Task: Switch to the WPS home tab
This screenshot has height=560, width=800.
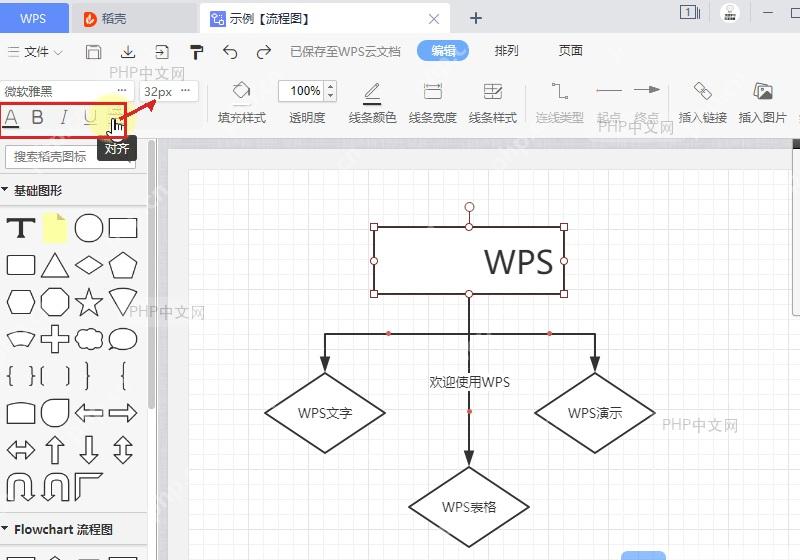Action: point(34,18)
